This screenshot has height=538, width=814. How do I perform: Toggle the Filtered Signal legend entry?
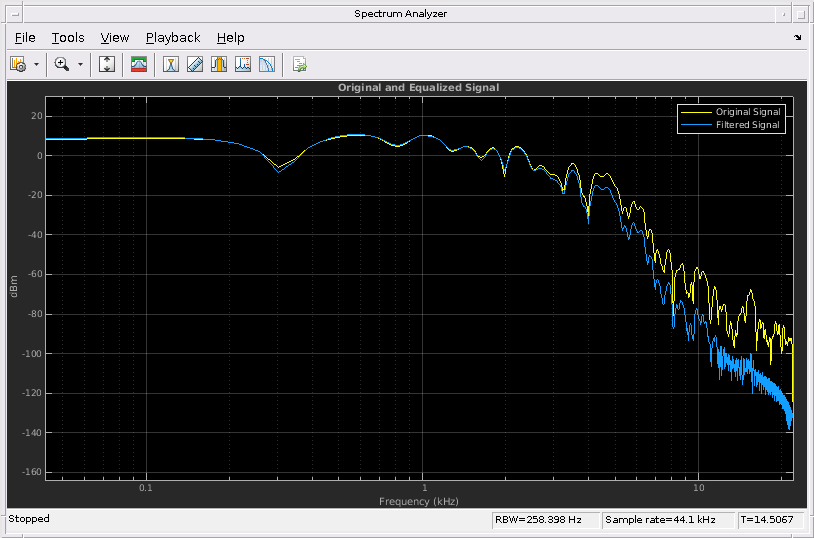(x=731, y=125)
